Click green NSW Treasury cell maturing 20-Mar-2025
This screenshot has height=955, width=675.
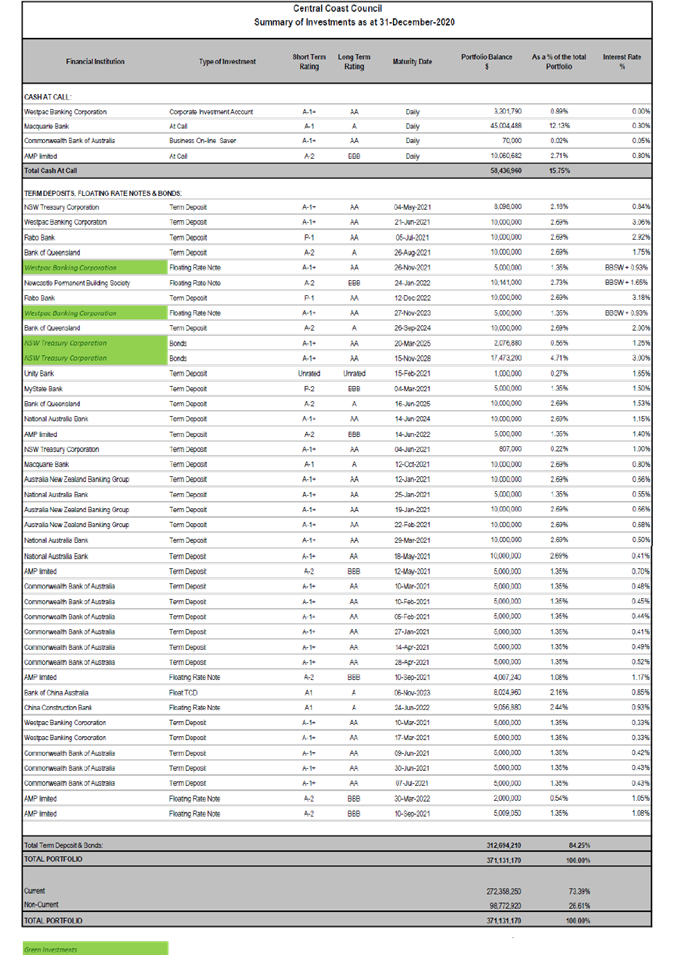pyautogui.click(x=94, y=343)
